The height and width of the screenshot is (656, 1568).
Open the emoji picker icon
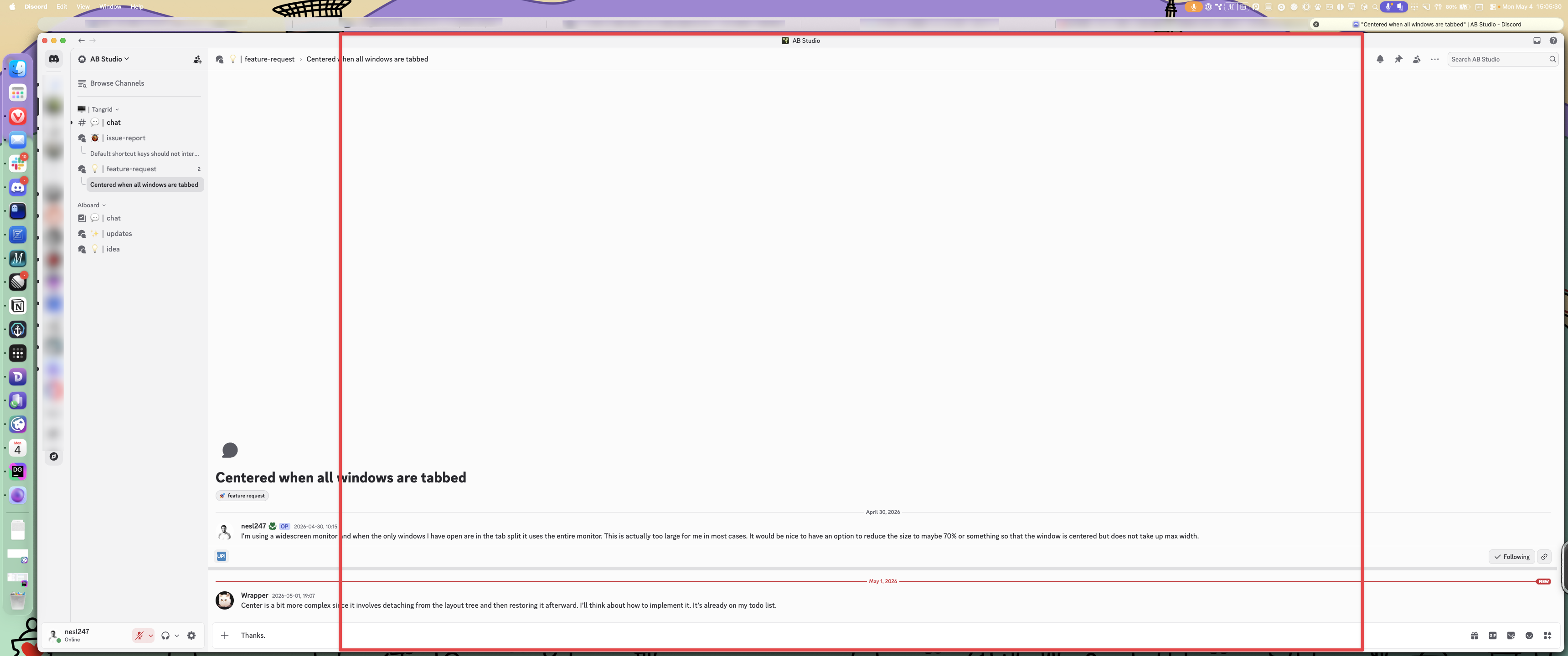tap(1529, 635)
